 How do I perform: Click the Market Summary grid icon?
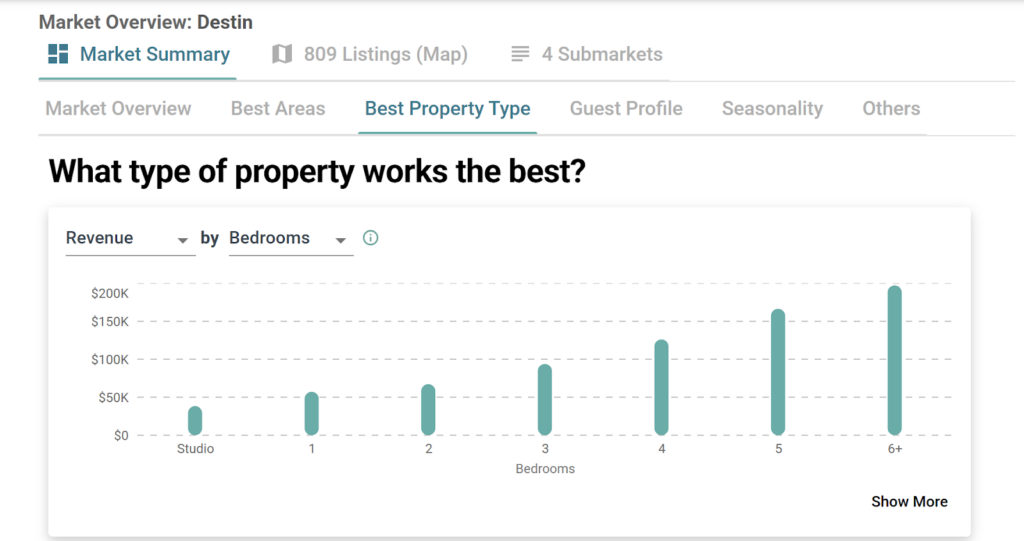point(58,54)
